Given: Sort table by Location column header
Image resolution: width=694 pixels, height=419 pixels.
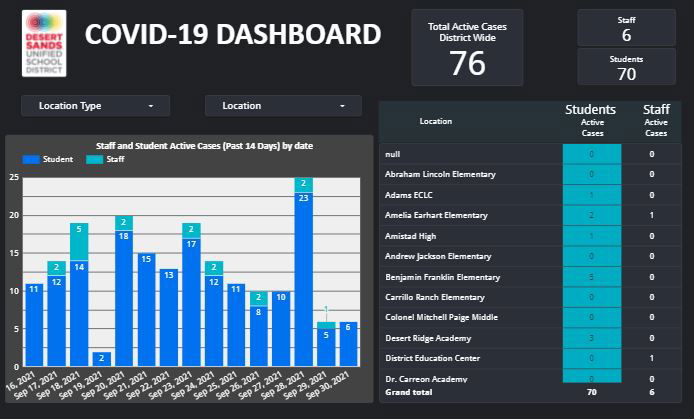Looking at the screenshot, I should coord(436,121).
